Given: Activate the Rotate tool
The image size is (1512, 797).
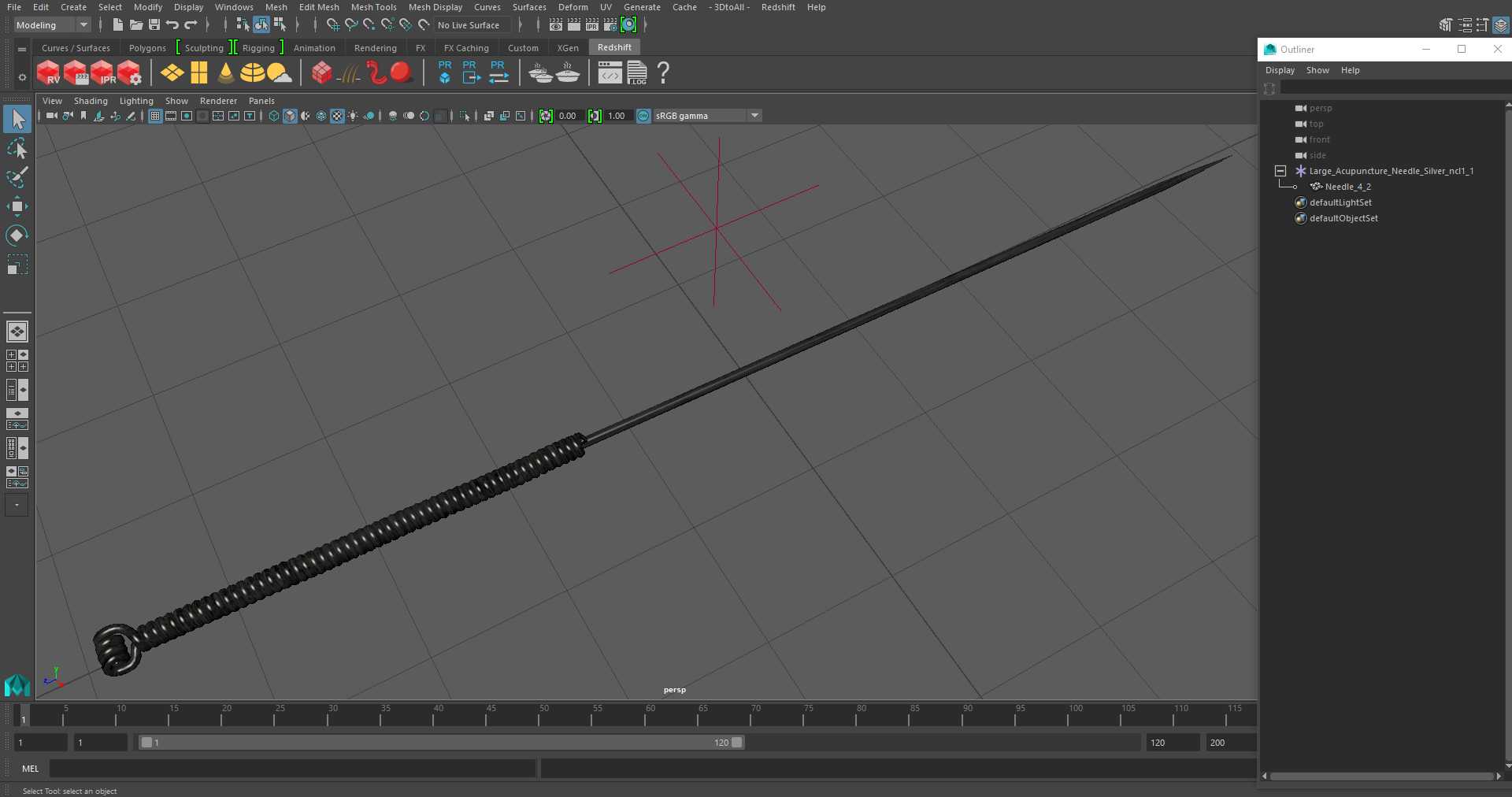Looking at the screenshot, I should tap(17, 235).
